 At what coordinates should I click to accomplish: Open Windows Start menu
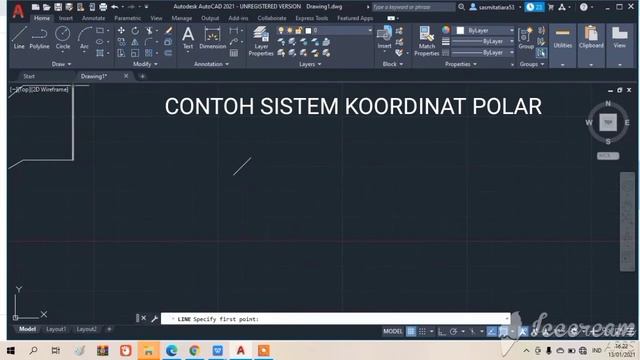tap(11, 351)
